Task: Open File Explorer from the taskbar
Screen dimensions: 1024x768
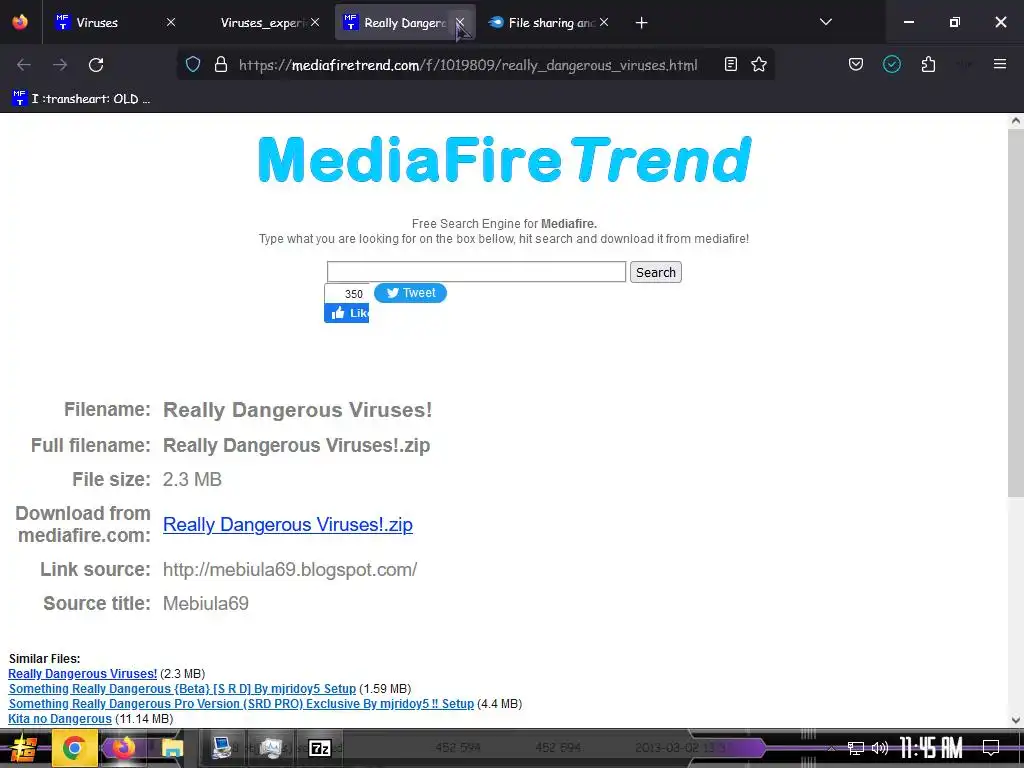Action: (172, 749)
